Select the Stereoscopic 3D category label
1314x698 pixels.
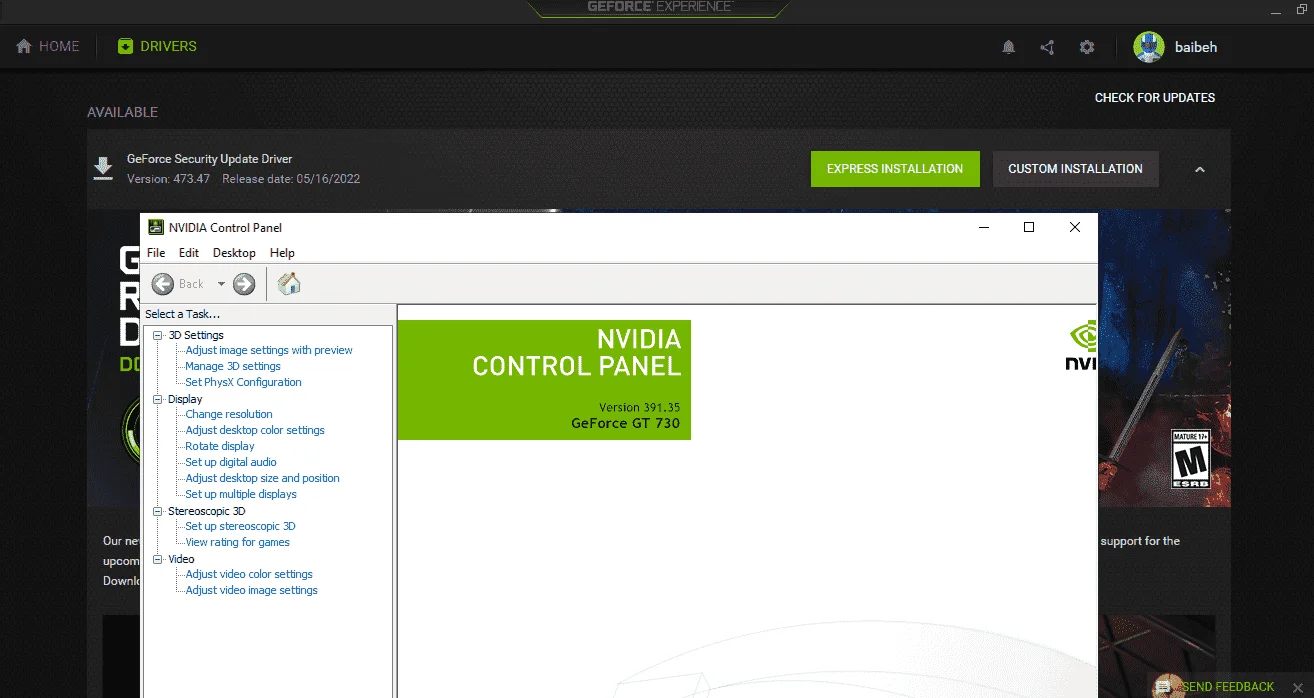tap(206, 511)
